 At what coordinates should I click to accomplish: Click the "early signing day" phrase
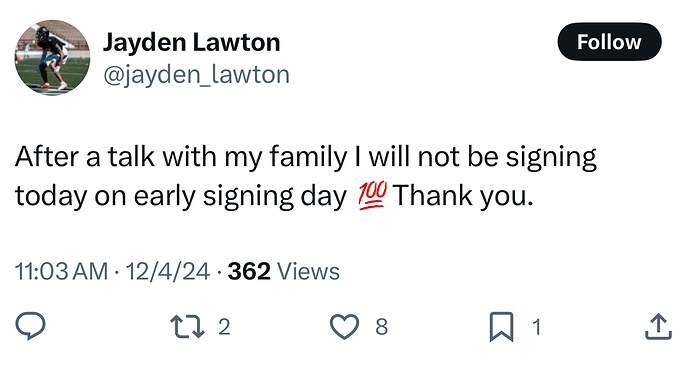[x=240, y=196]
